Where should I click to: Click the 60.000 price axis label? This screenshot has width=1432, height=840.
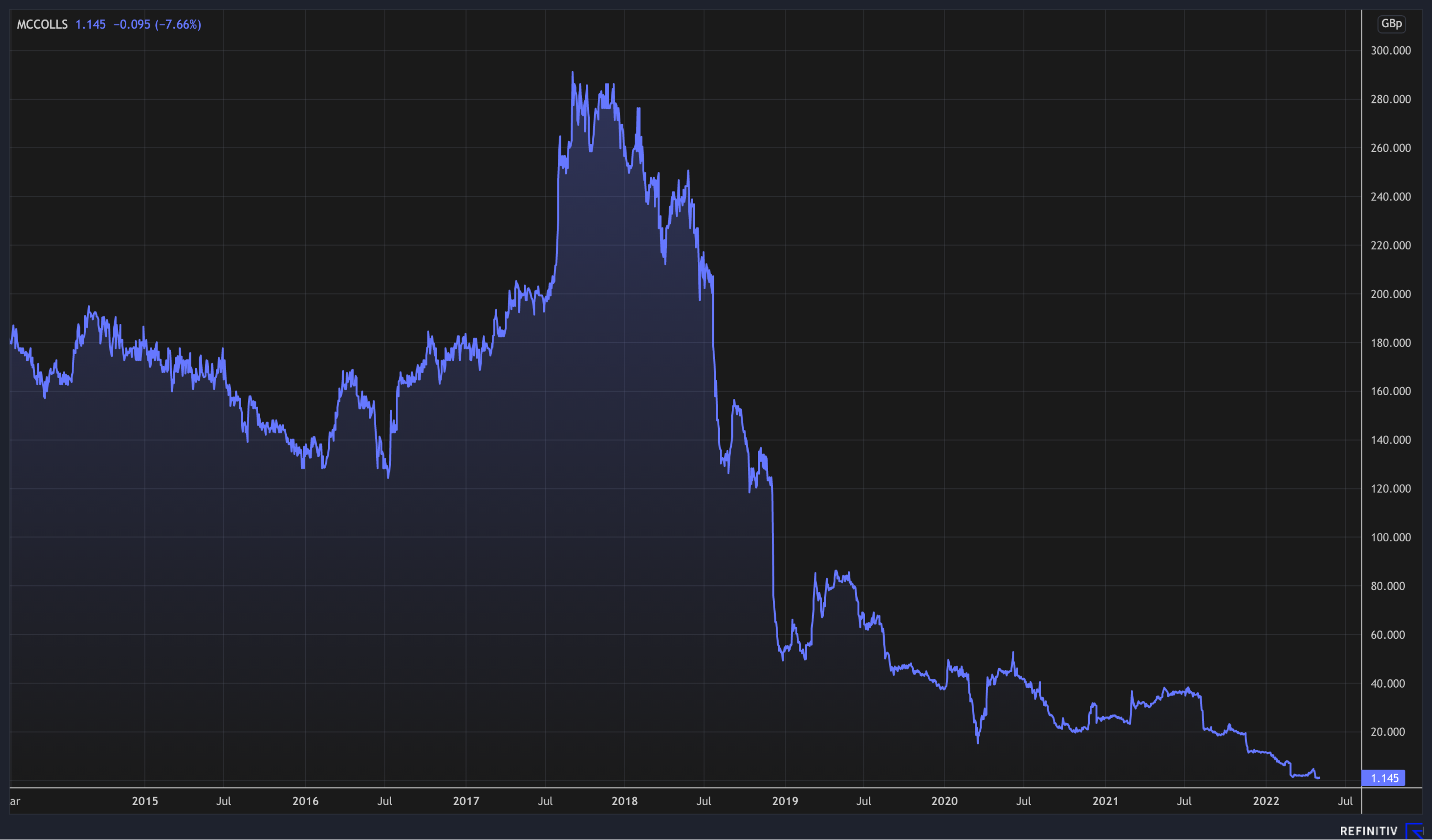[1388, 635]
